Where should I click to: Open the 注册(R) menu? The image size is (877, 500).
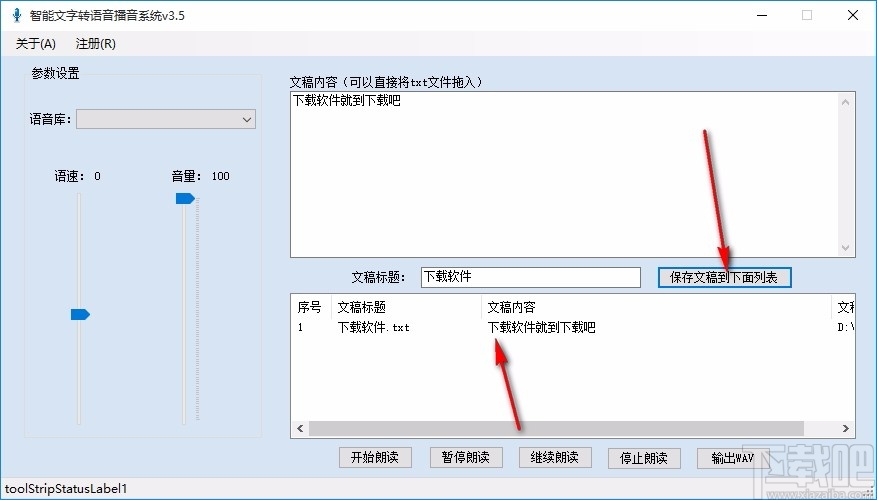point(96,44)
